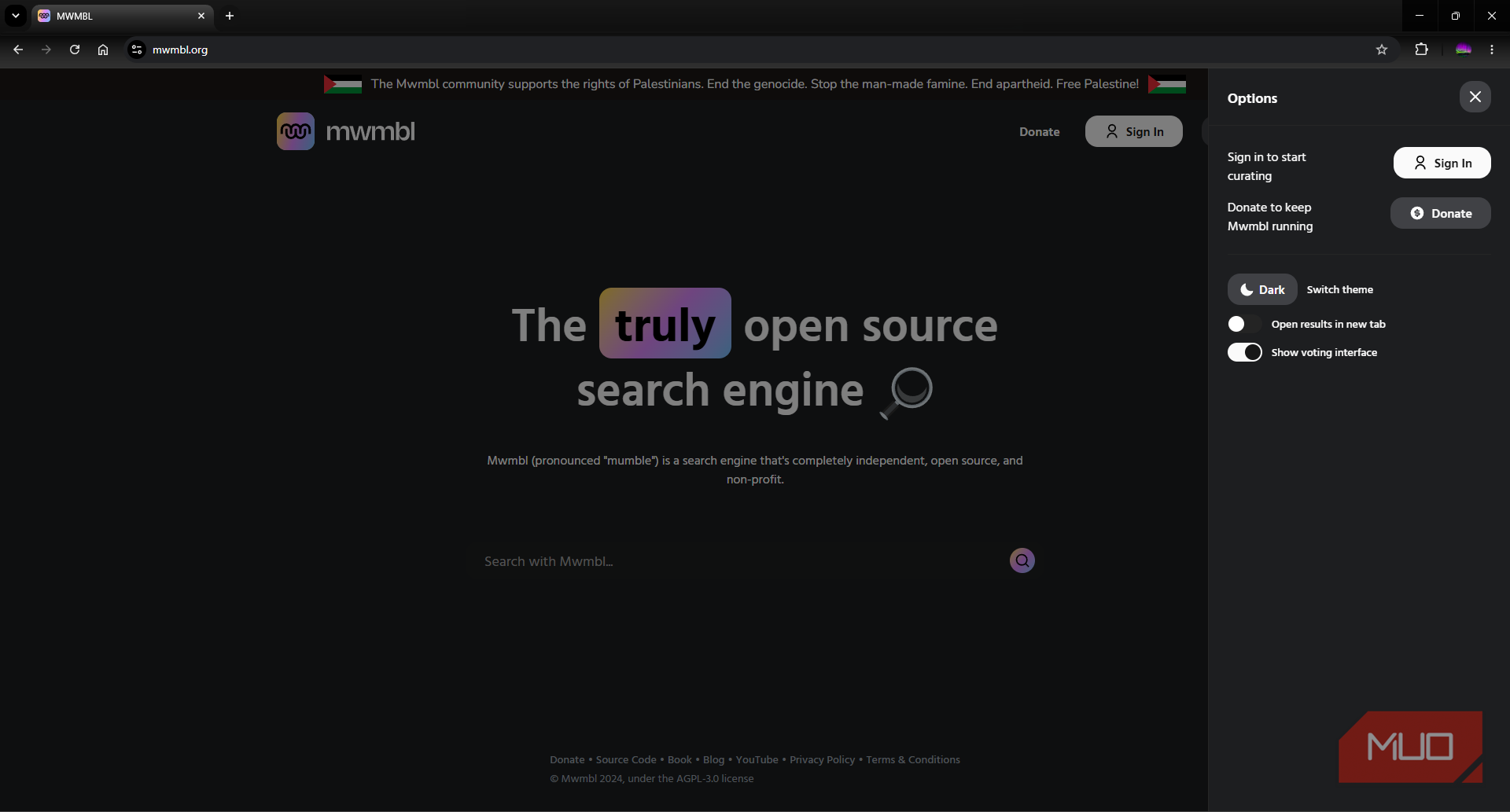Open the Blog footer link
1510x812 pixels.
click(713, 759)
